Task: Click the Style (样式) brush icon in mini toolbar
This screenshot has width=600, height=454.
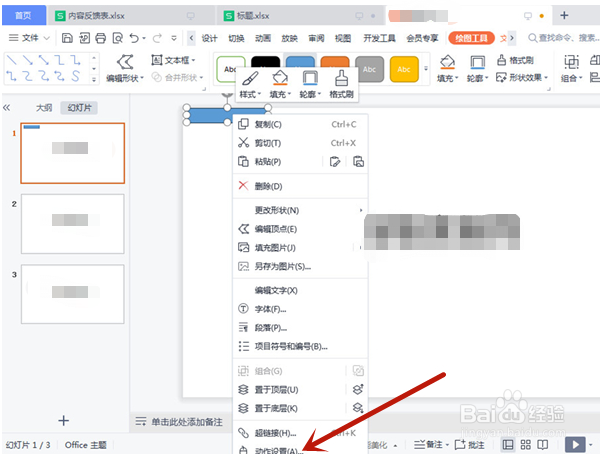Action: 250,78
